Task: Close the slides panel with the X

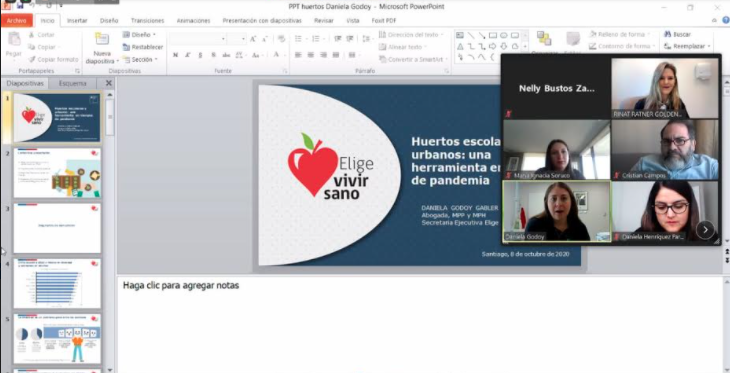Action: tap(108, 83)
